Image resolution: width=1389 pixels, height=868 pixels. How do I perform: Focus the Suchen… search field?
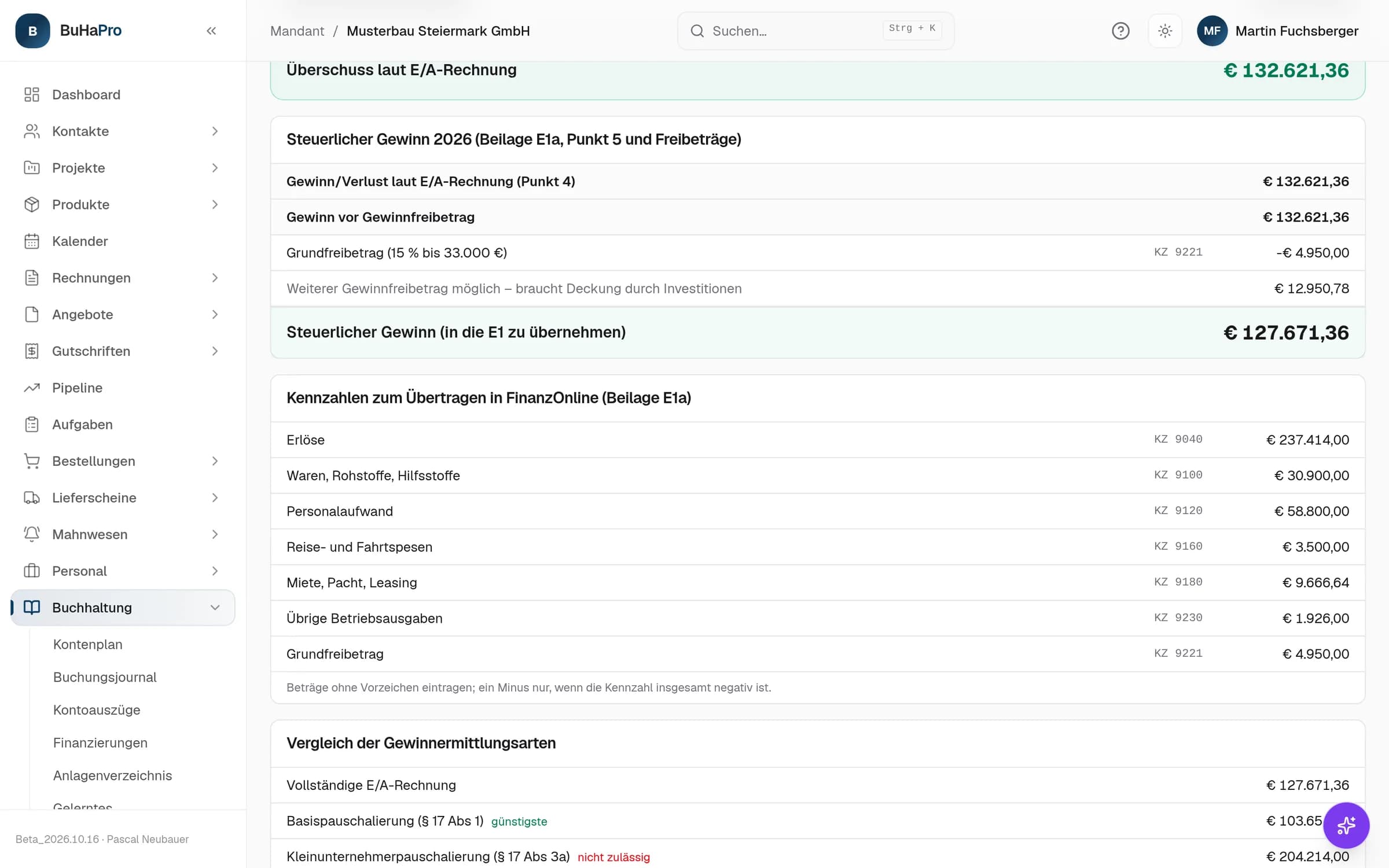pos(815,31)
